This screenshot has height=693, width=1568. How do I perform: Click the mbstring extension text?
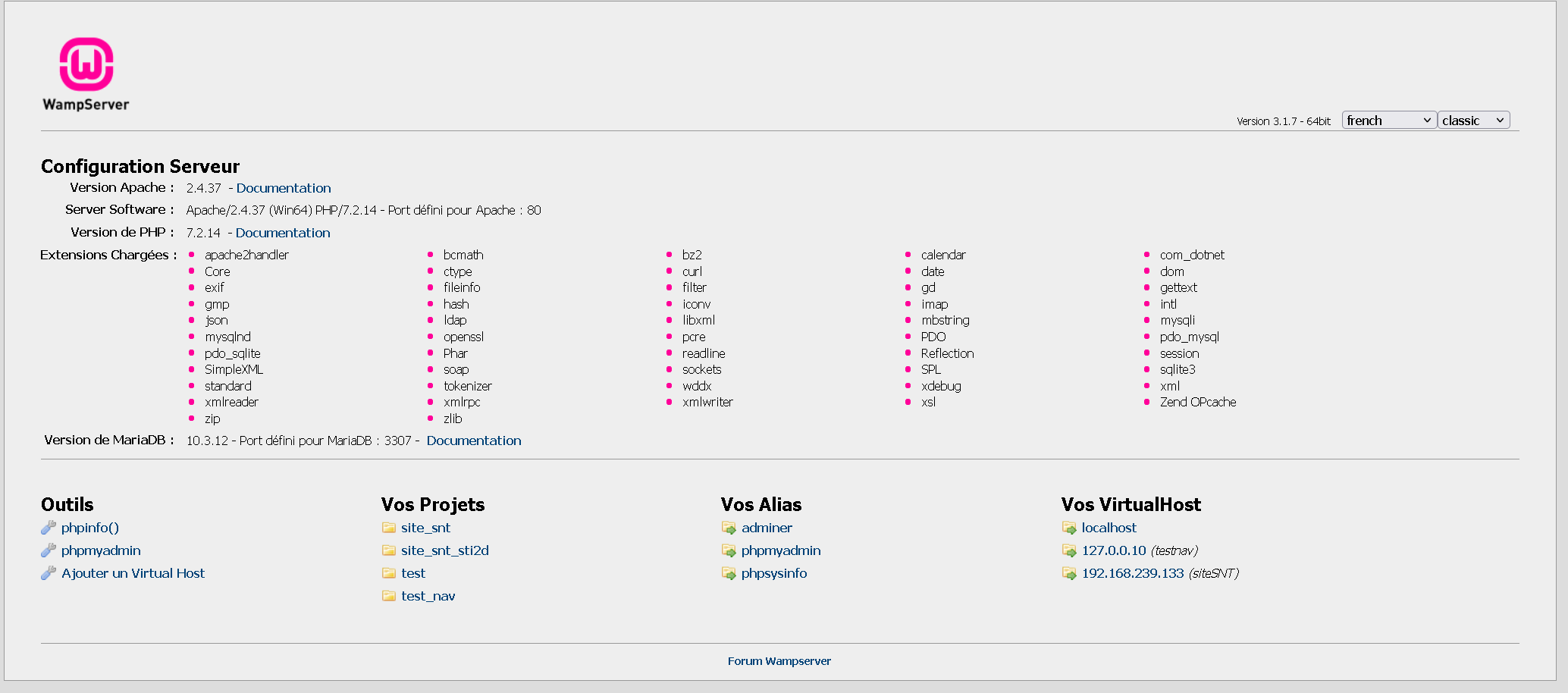pyautogui.click(x=946, y=320)
